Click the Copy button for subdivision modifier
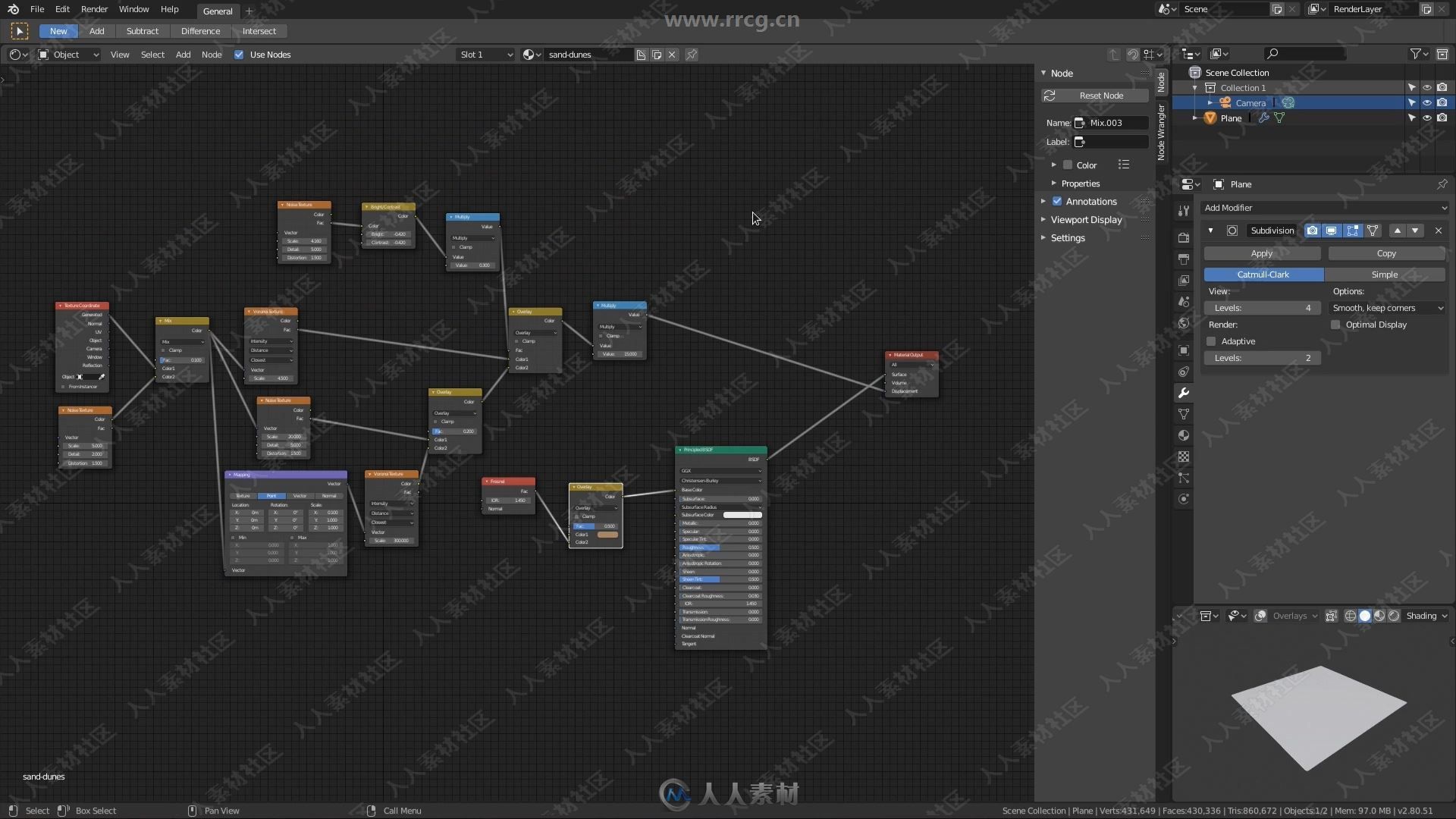This screenshot has width=1456, height=819. (1386, 253)
